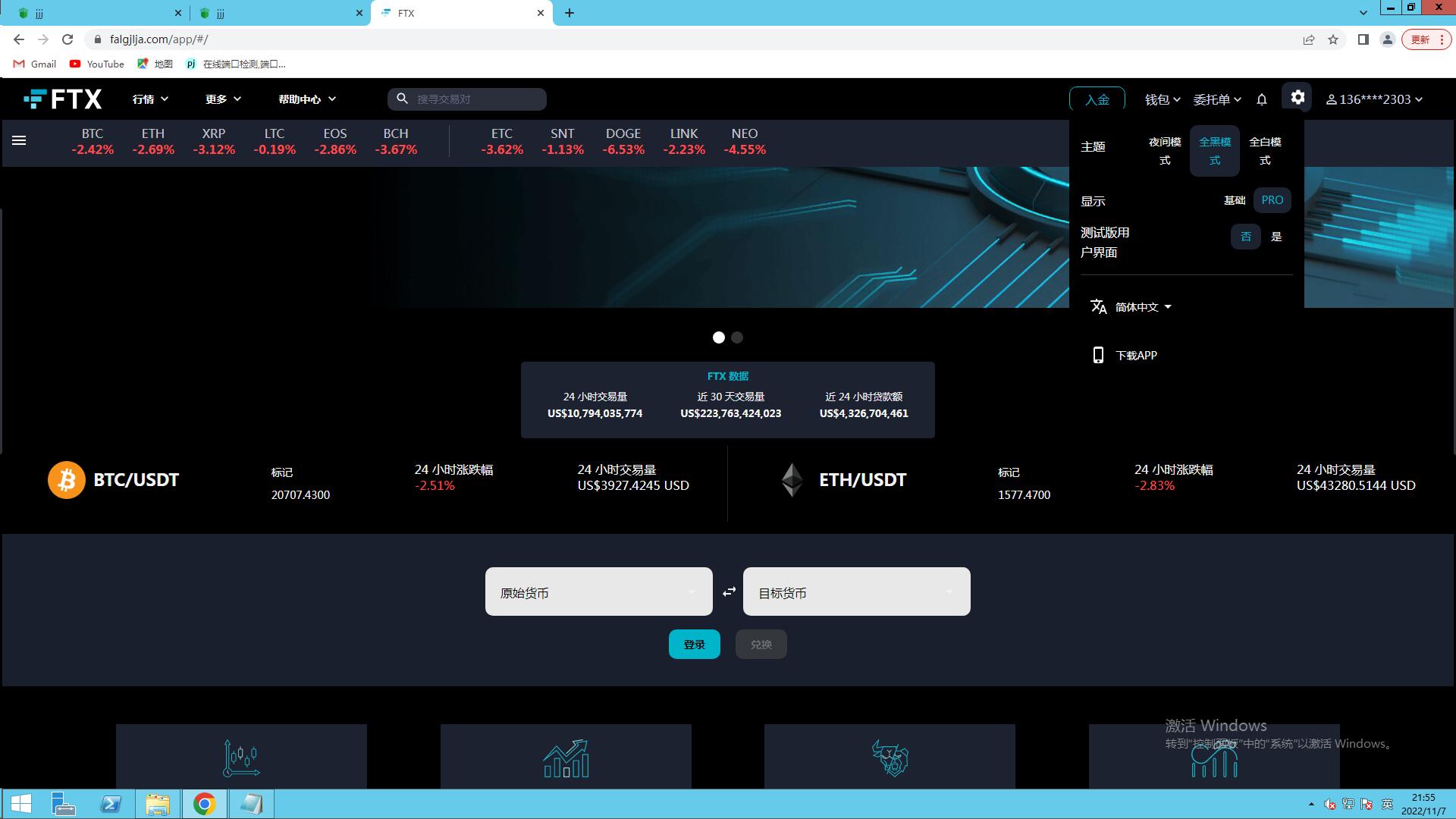Open account 136****2303 dropdown
Image resolution: width=1456 pixels, height=819 pixels.
(x=1374, y=99)
